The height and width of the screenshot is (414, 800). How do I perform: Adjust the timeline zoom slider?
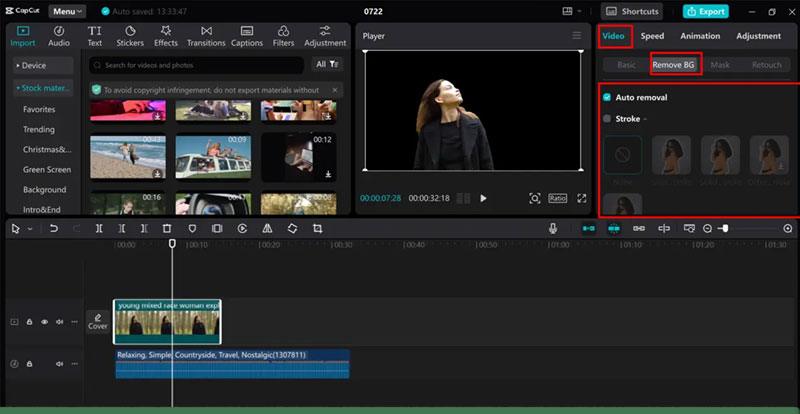[x=724, y=229]
